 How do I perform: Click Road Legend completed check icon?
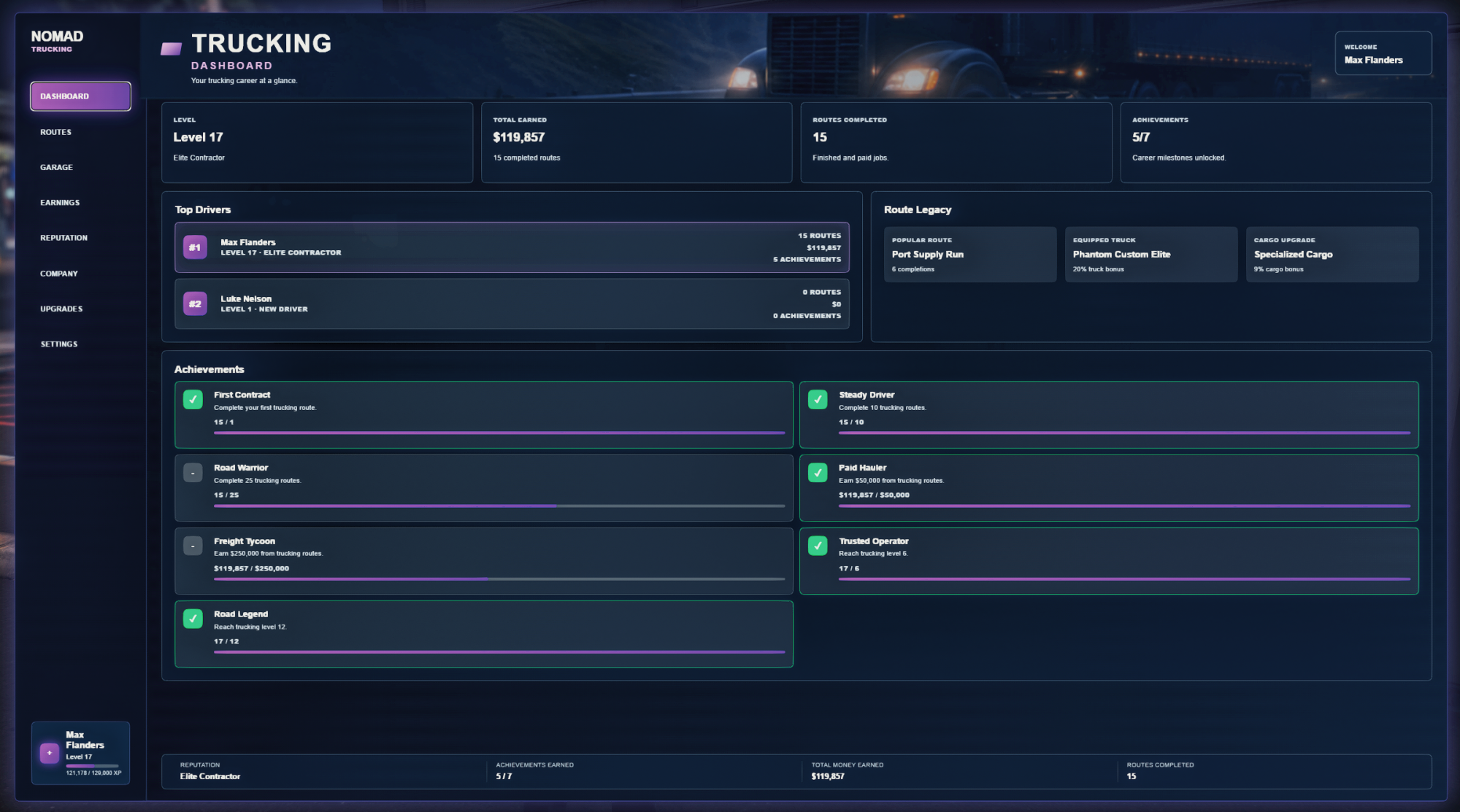point(193,619)
